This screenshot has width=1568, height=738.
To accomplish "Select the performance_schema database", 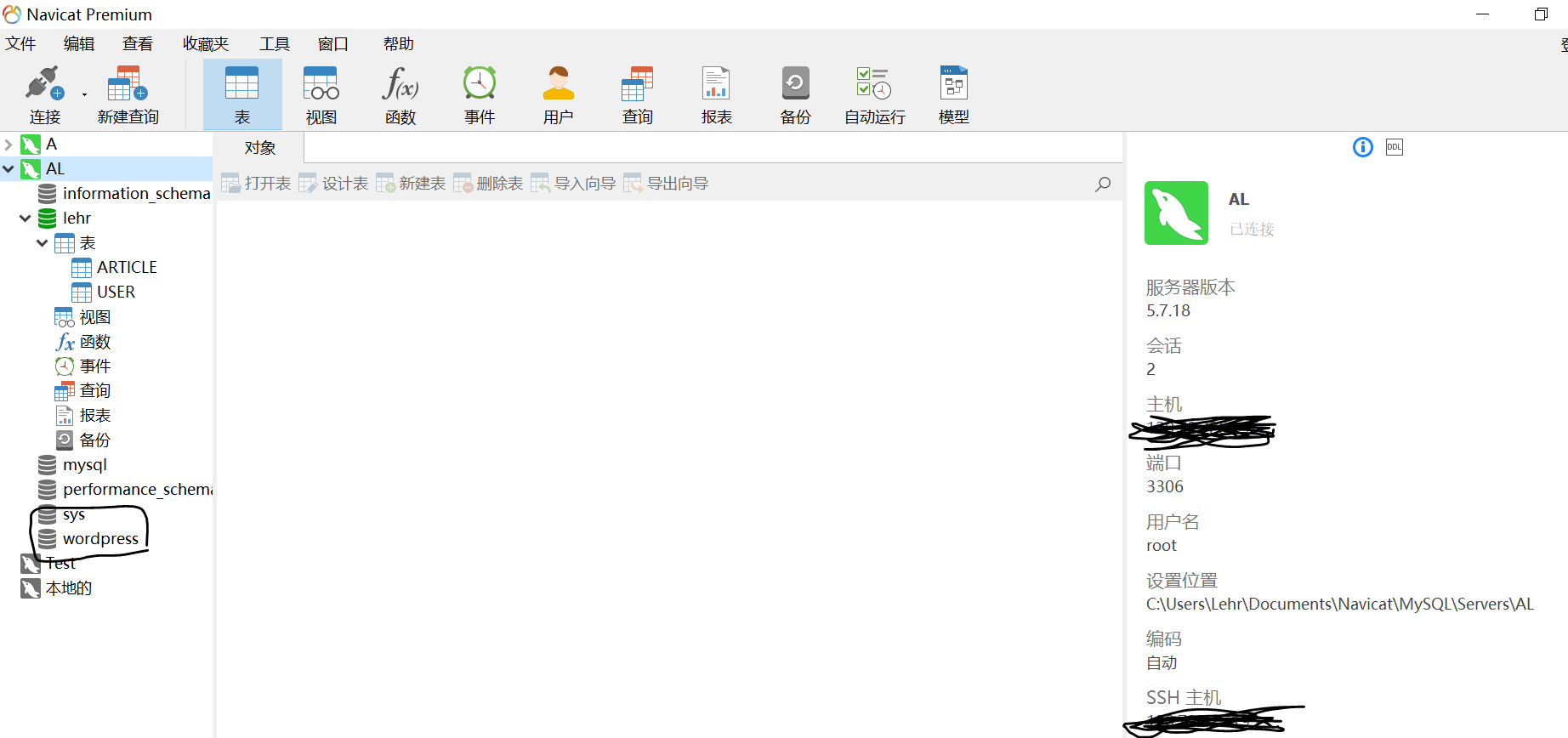I will [137, 490].
